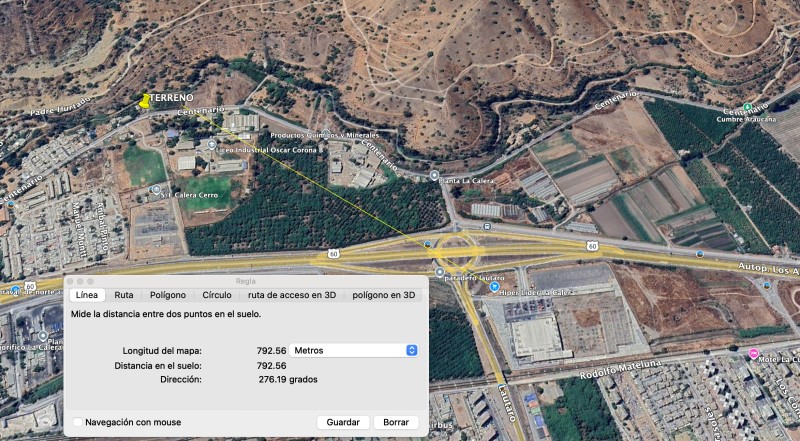The width and height of the screenshot is (800, 441).
Task: Select the polígono en 3D tab
Action: (x=383, y=295)
